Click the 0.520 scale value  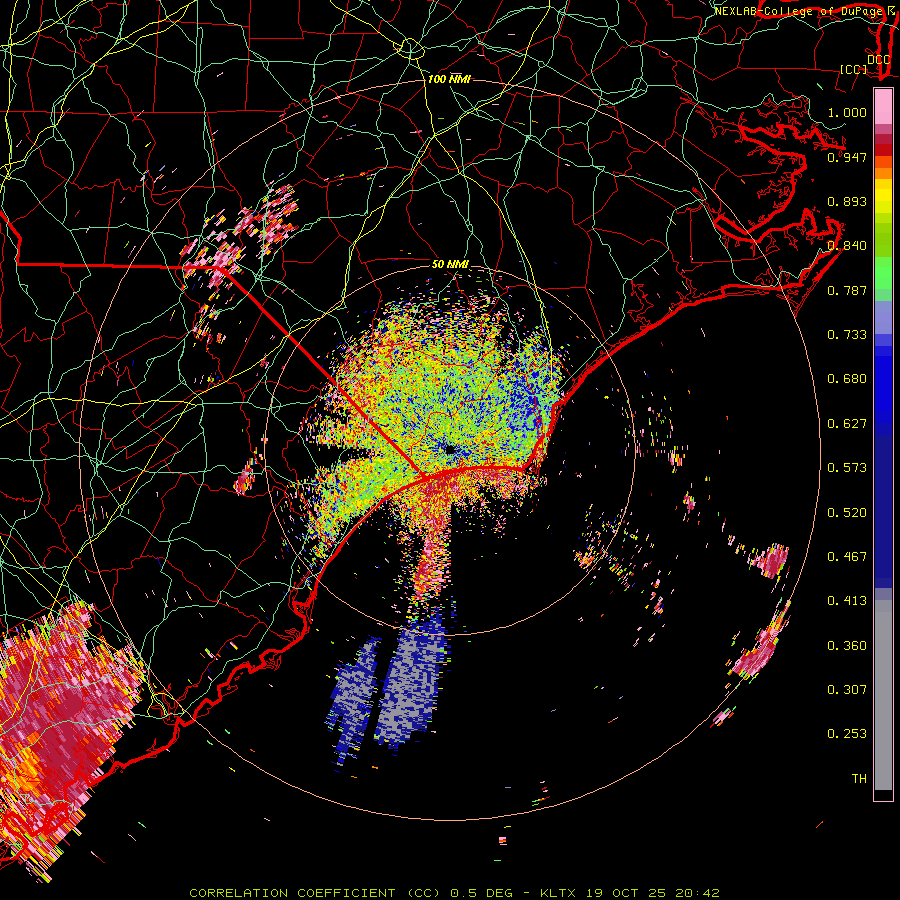[847, 513]
